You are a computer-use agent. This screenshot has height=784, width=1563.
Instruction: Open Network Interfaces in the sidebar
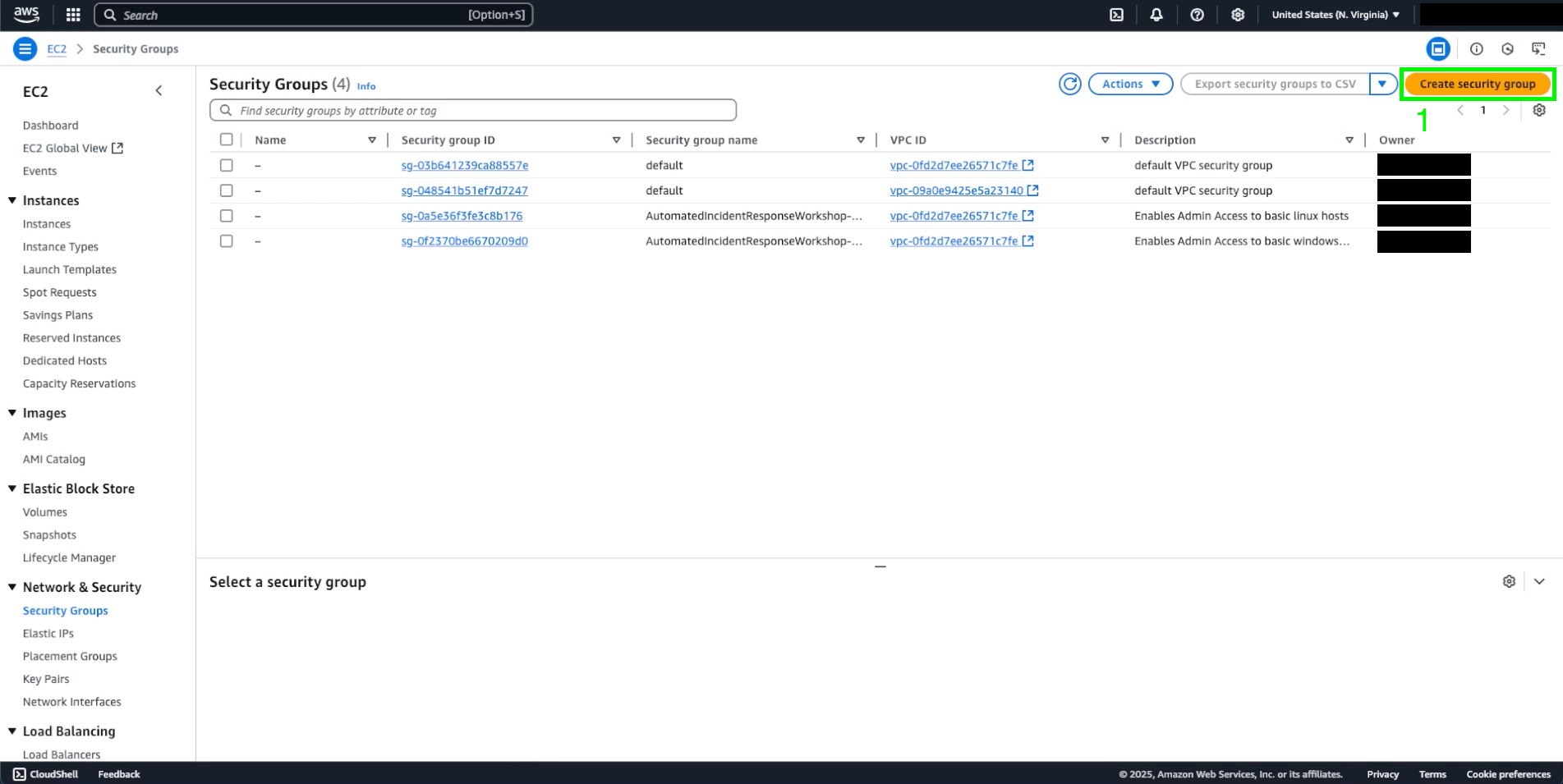[x=72, y=702]
